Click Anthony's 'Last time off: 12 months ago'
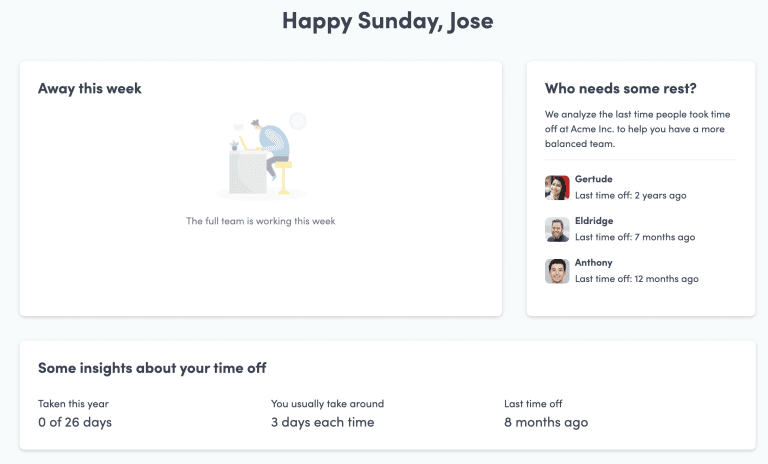The width and height of the screenshot is (768, 464). [637, 279]
